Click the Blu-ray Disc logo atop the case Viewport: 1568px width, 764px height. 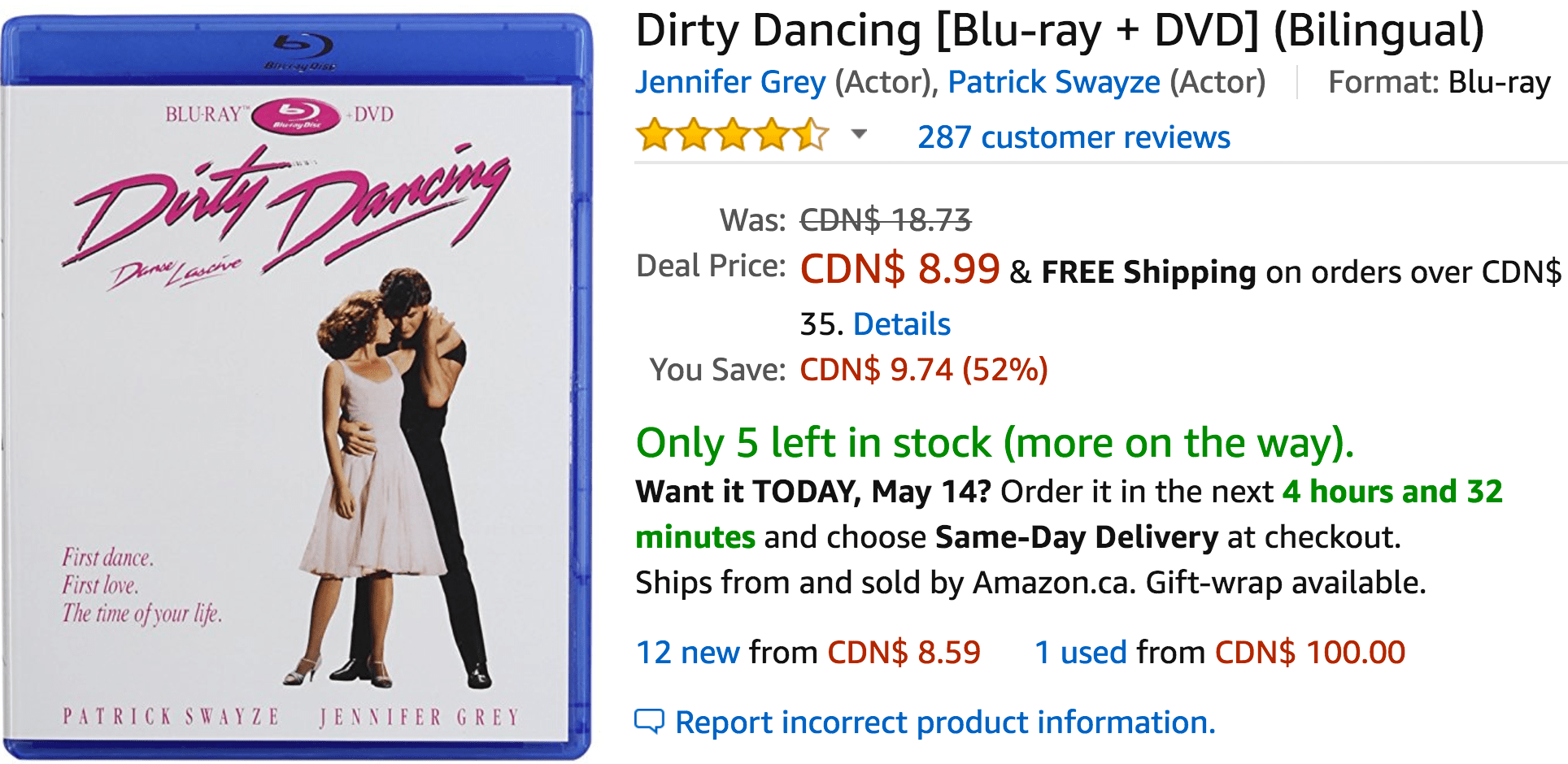point(301,50)
